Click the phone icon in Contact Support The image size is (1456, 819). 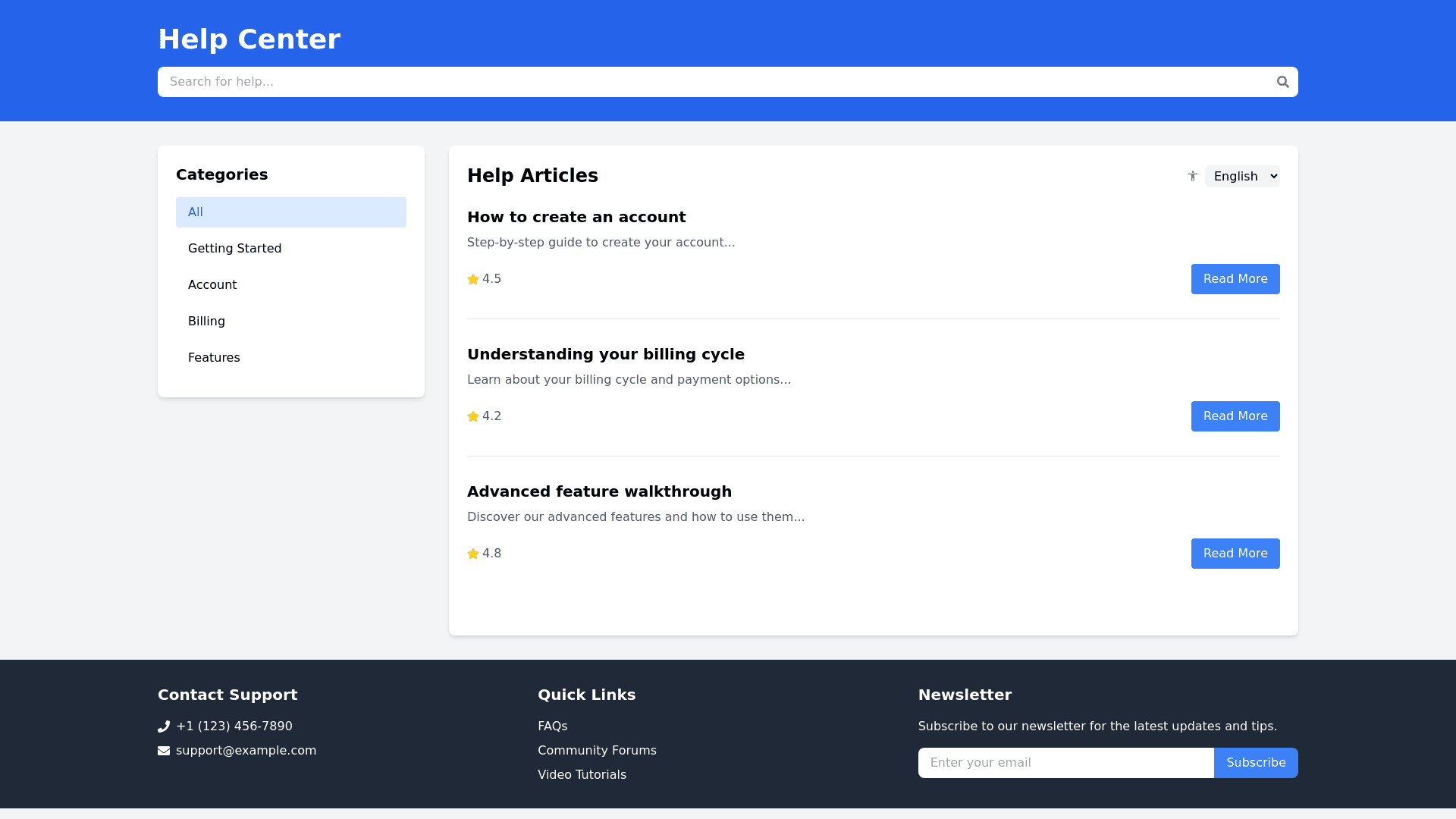click(x=164, y=726)
